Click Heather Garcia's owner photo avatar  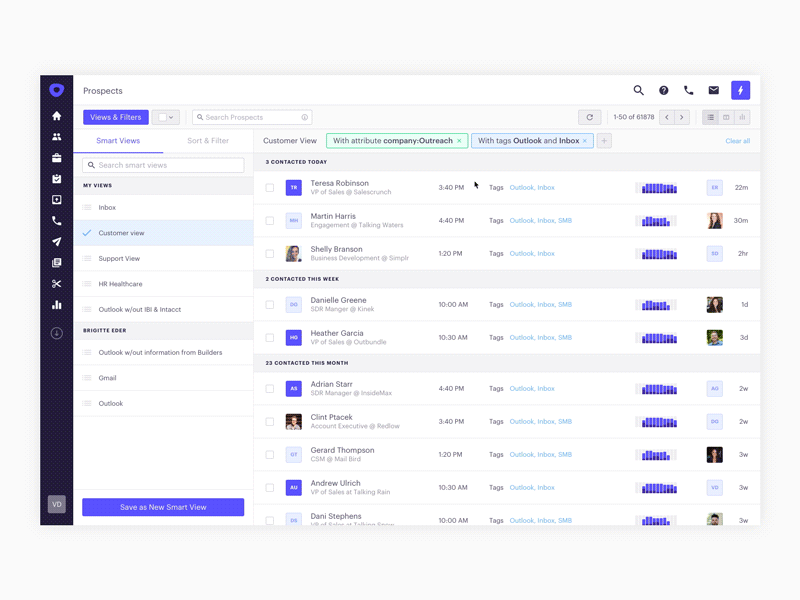click(714, 338)
